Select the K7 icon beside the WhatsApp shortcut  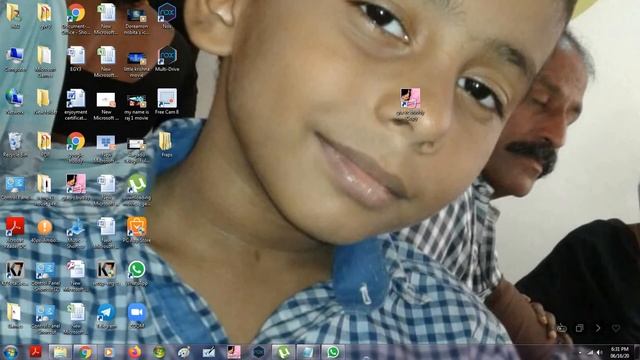coord(106,273)
